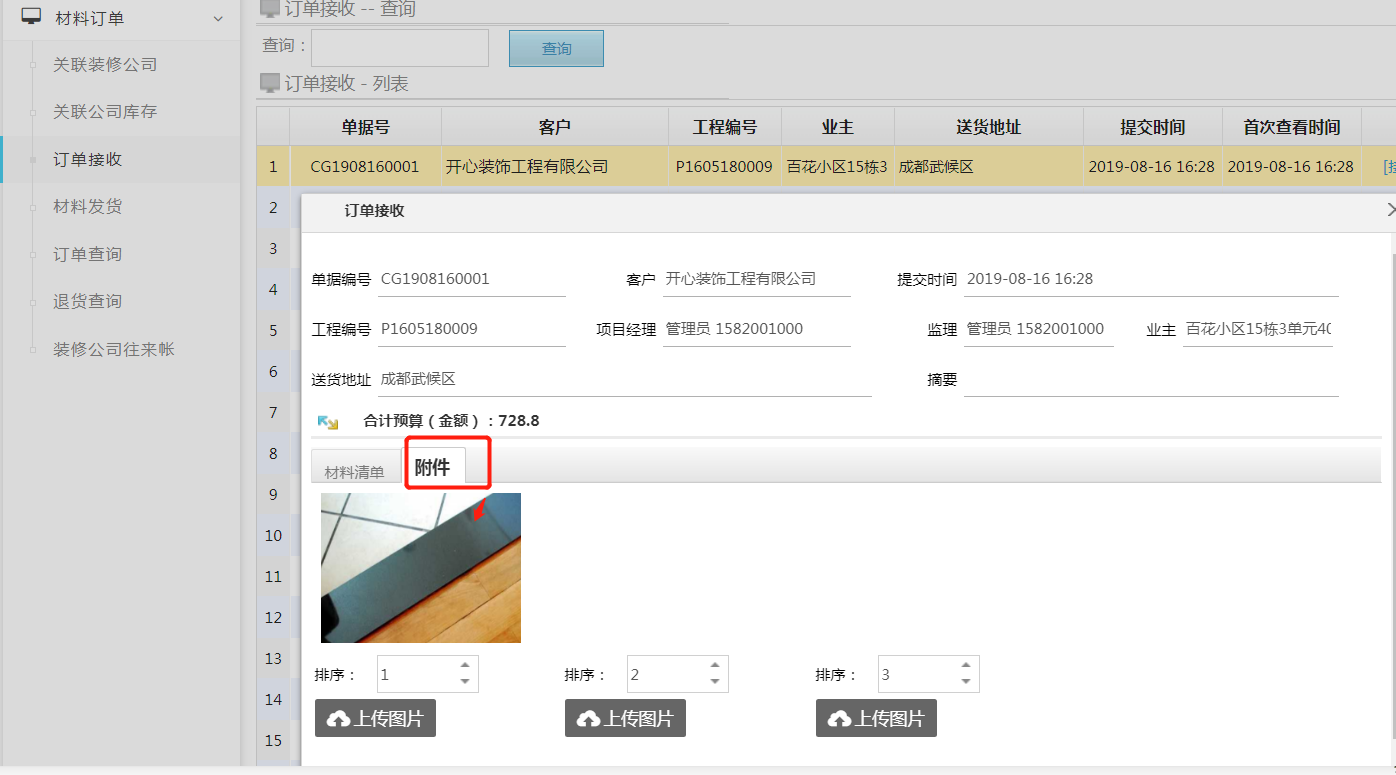1396x775 pixels.
Task: Decrease the 排序 2 spinner value
Action: point(715,682)
